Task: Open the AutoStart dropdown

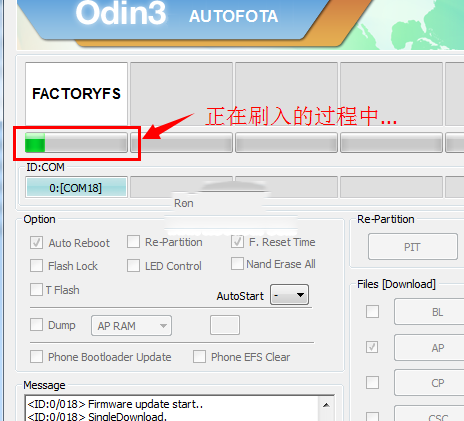Action: click(x=289, y=295)
